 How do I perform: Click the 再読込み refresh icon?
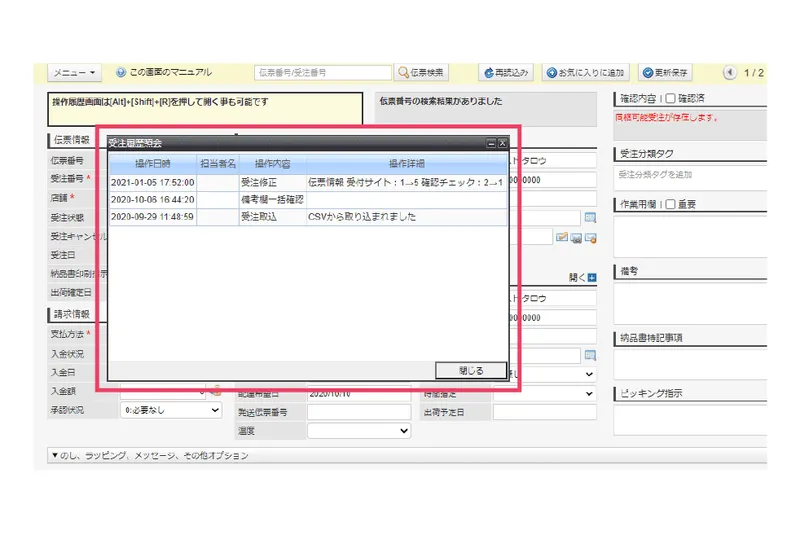[x=489, y=73]
